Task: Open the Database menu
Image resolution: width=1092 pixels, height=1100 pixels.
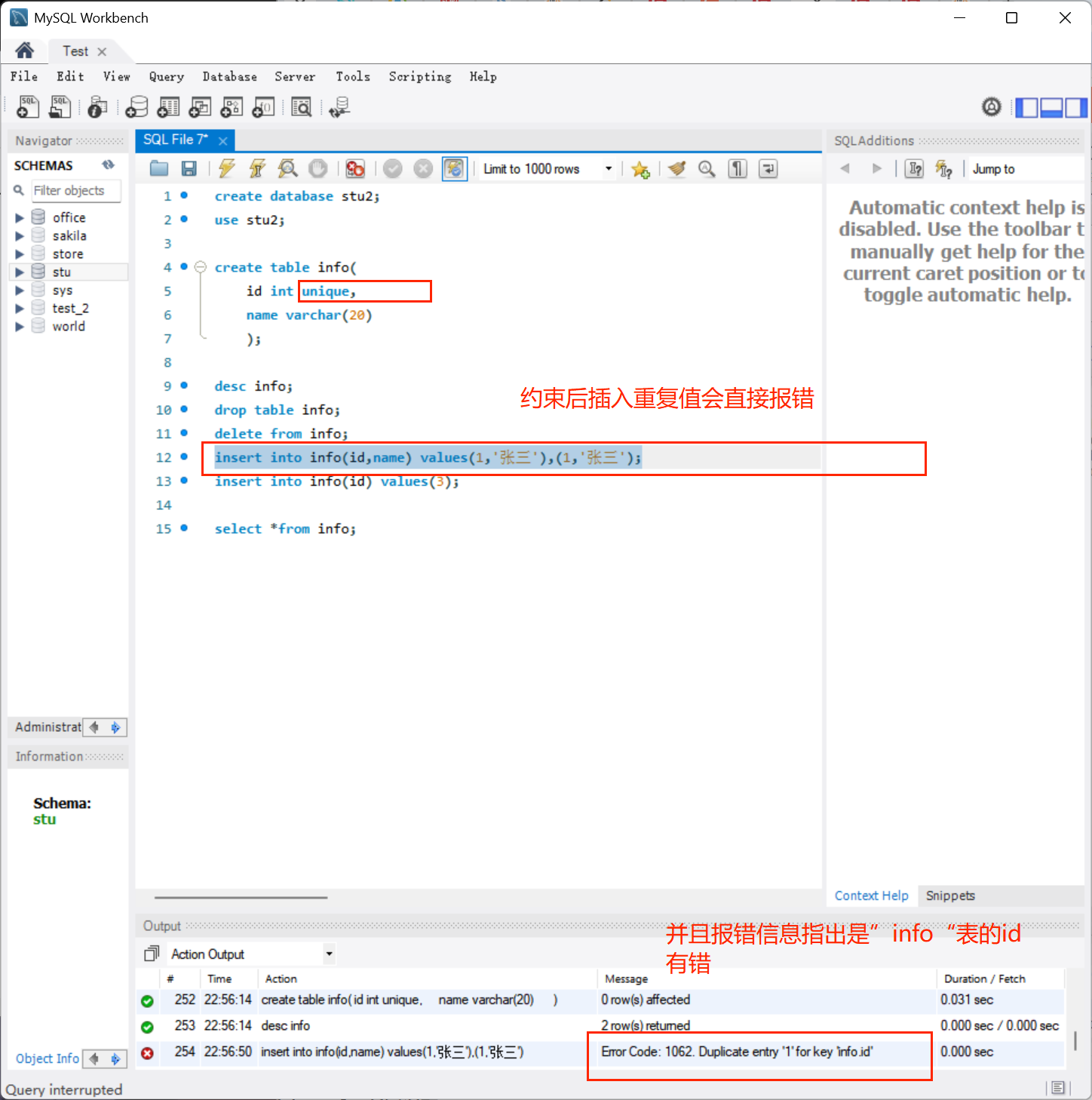Action: click(x=230, y=76)
